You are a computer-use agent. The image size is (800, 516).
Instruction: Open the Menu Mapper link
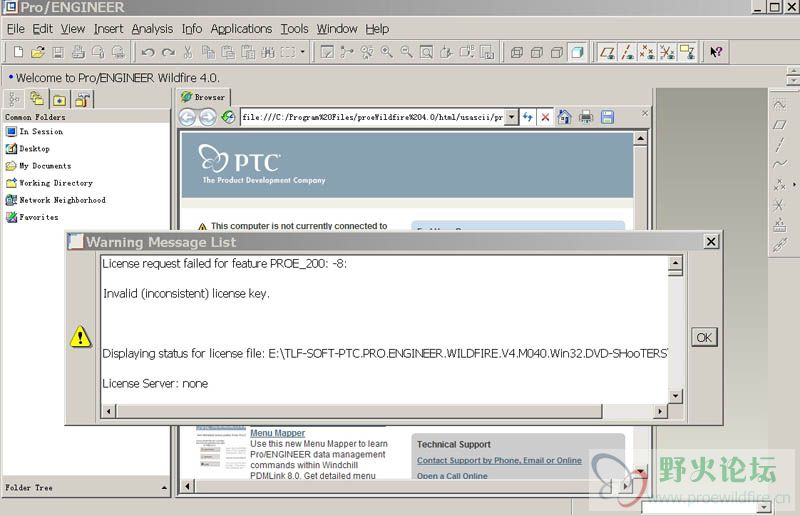278,433
